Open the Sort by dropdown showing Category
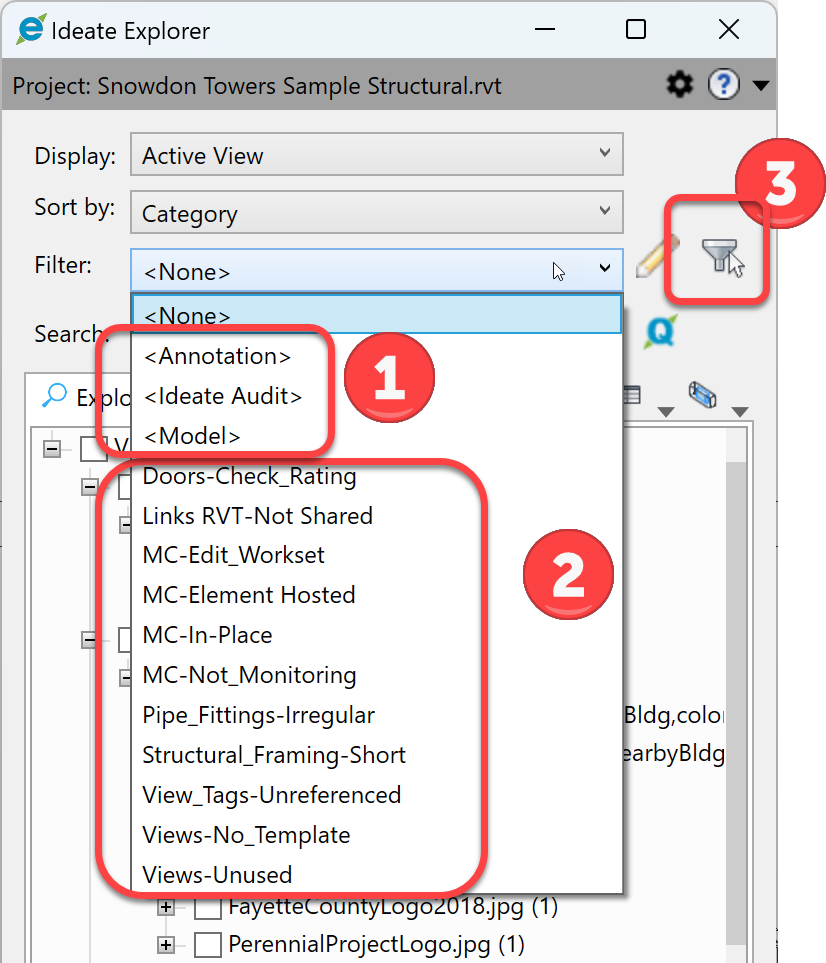This screenshot has width=826, height=963. coord(376,212)
